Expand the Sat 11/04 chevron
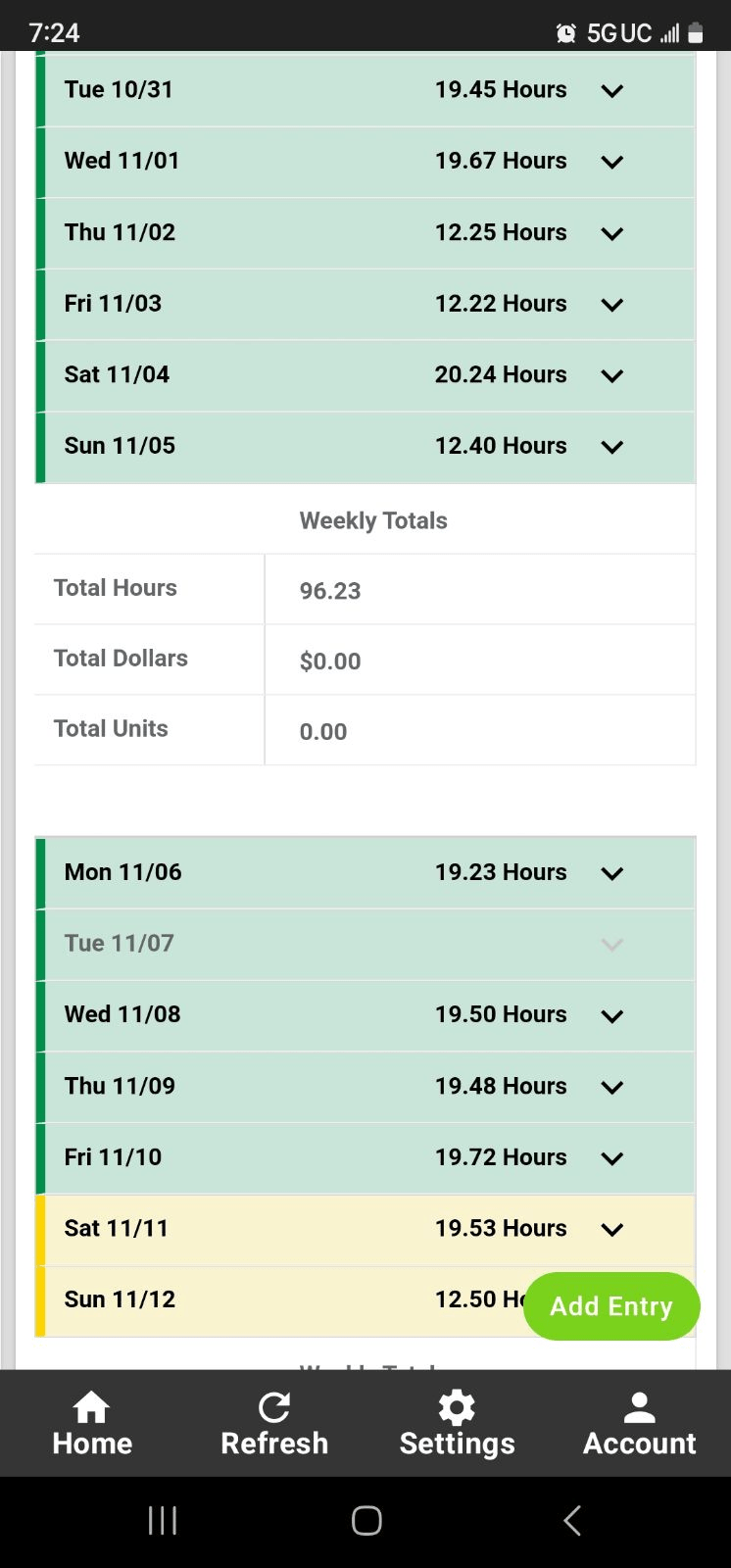Screen dimensions: 731x1568 coord(612,375)
